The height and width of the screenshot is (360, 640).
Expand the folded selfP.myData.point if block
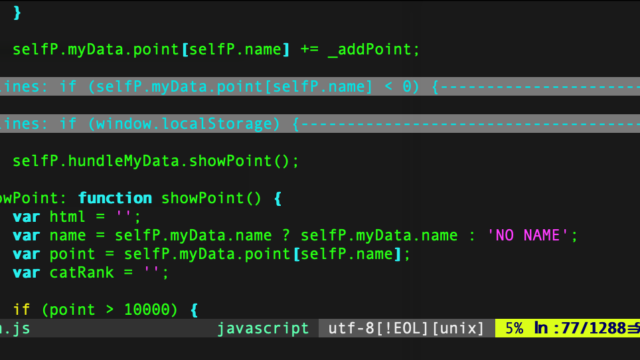(320, 87)
